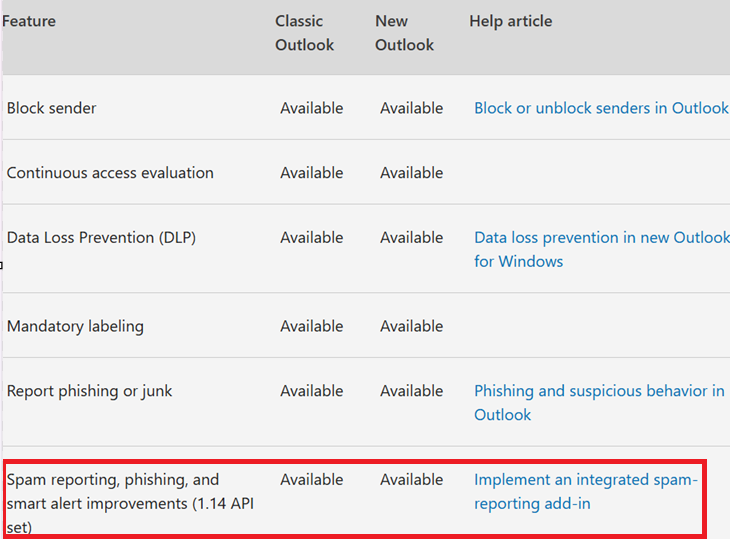Screen dimensions: 730x539
Task: Click Classic Outlook Available in Block sender row
Action: (312, 108)
